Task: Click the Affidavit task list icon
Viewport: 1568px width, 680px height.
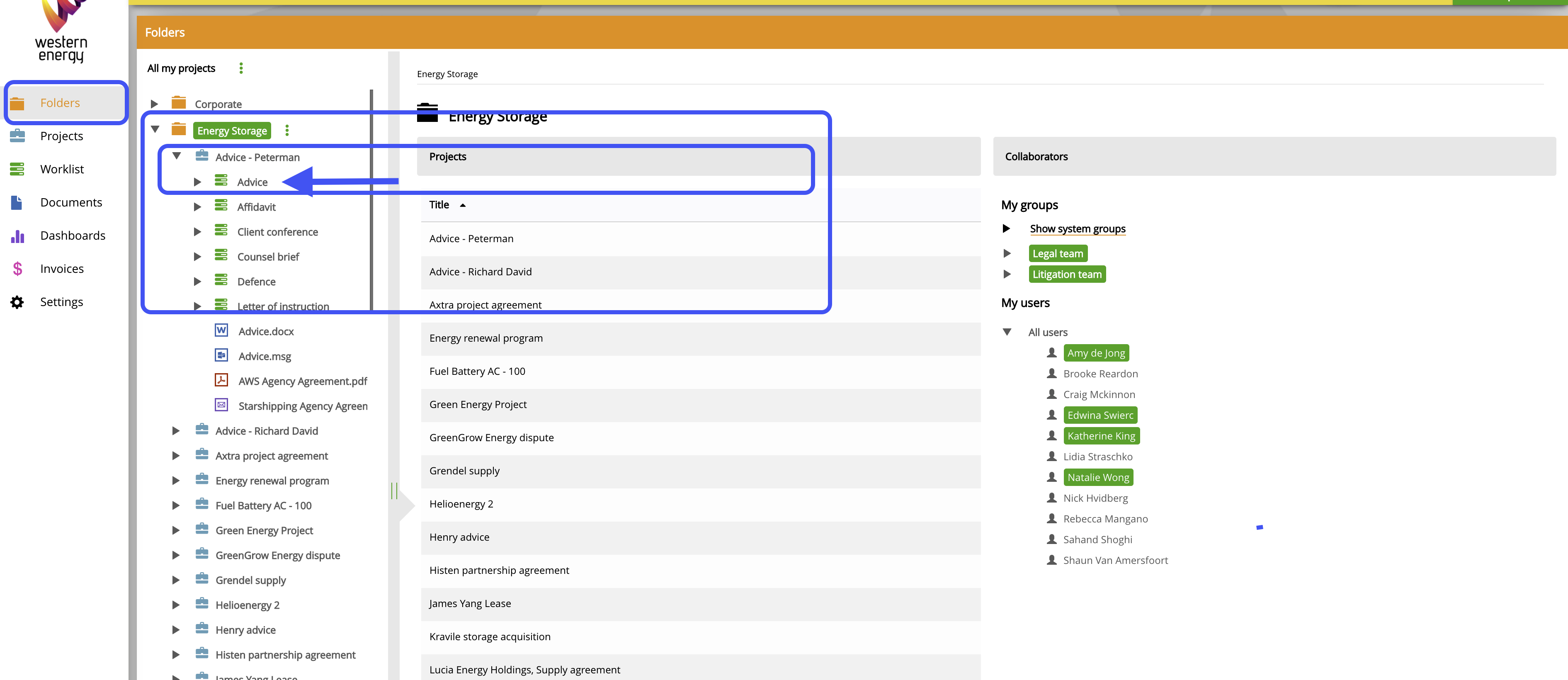Action: (221, 205)
